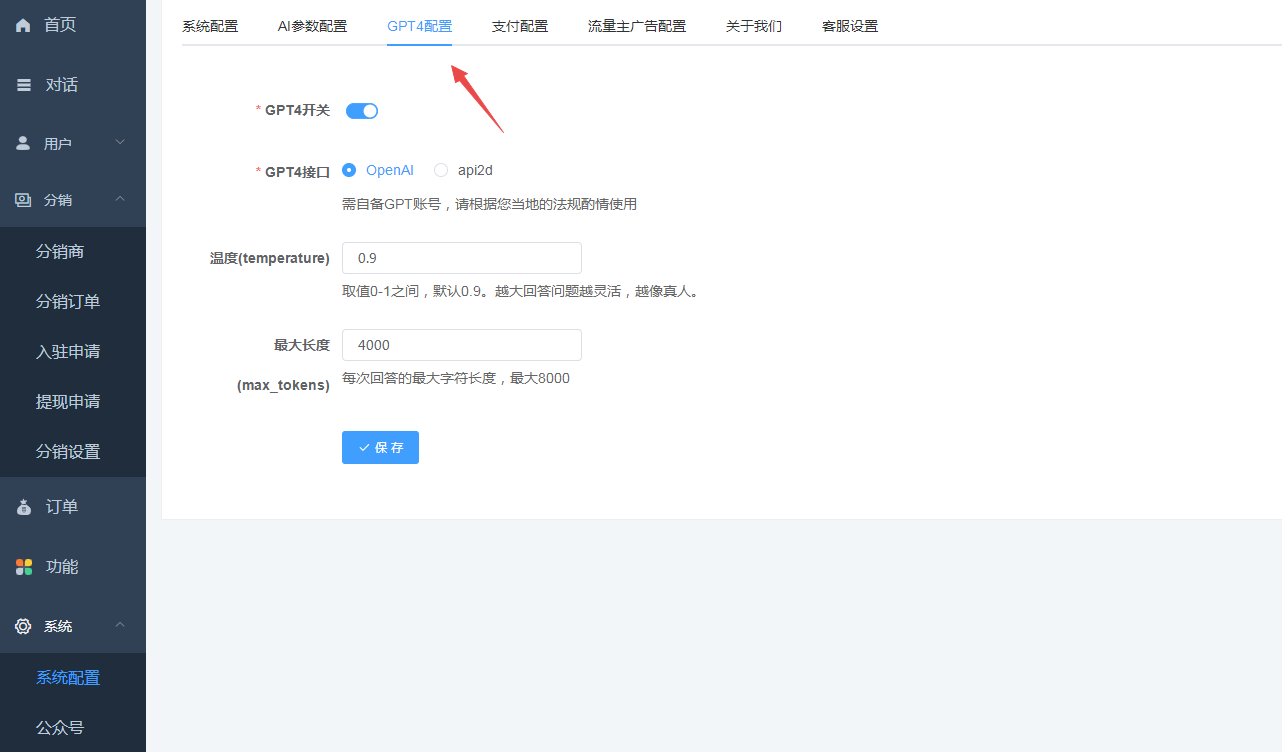Open the 流量主广告配置 tab
Image resolution: width=1282 pixels, height=752 pixels.
(637, 26)
